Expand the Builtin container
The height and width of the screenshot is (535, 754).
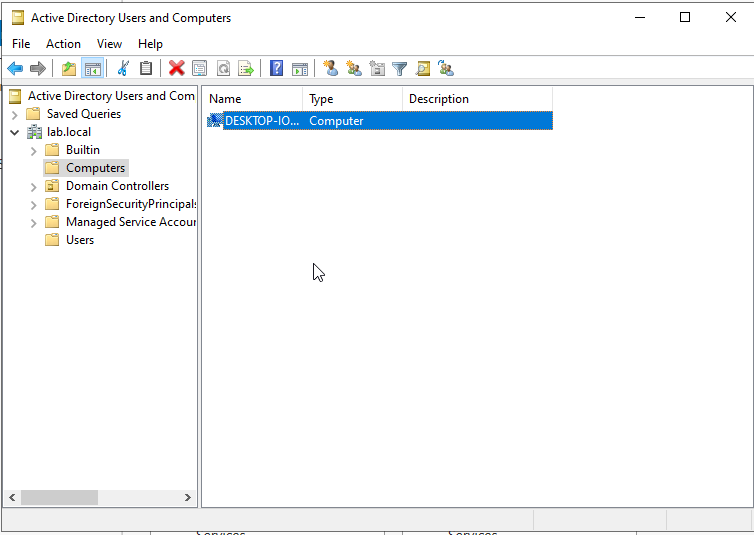pos(33,150)
